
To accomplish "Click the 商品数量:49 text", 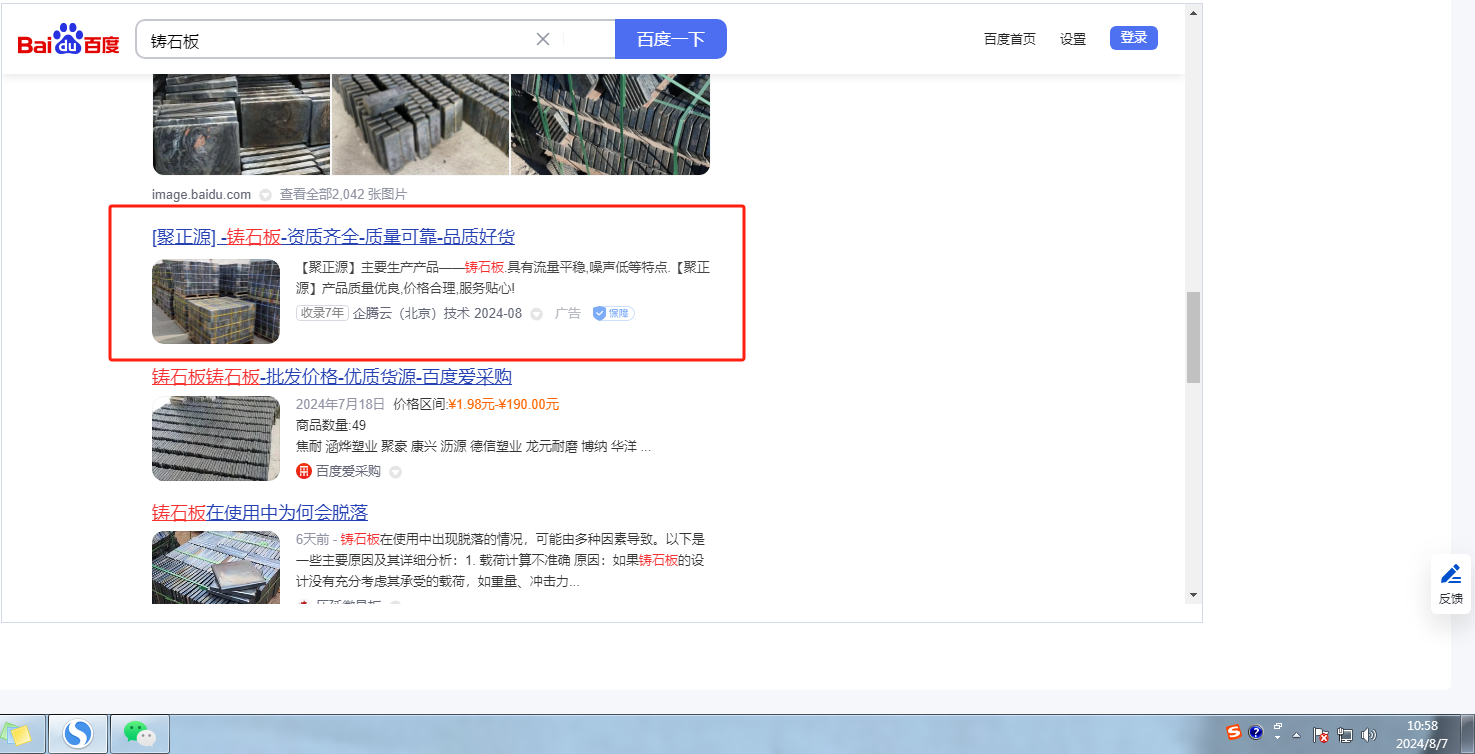I will click(x=331, y=425).
